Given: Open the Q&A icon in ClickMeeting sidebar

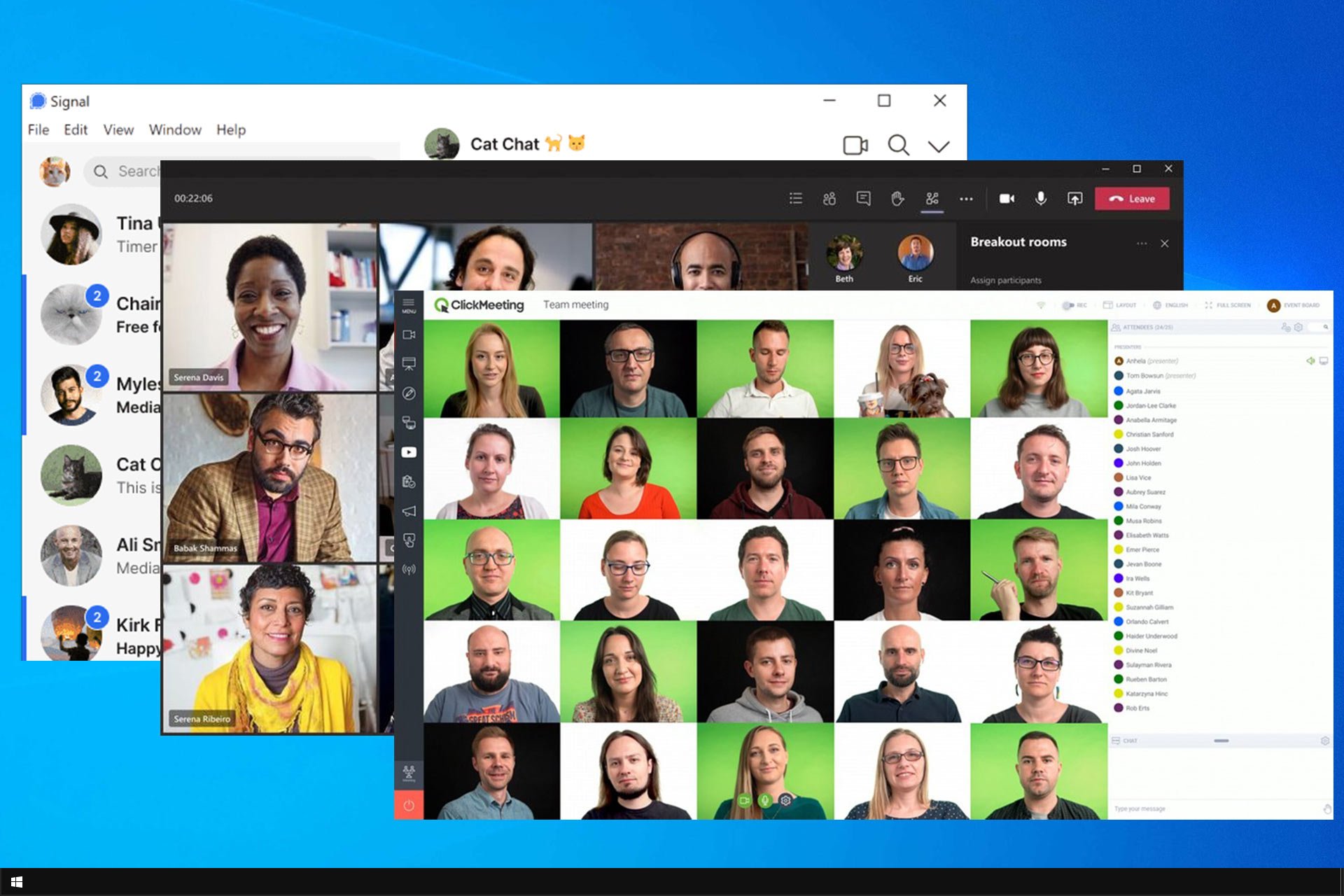Looking at the screenshot, I should tap(409, 540).
